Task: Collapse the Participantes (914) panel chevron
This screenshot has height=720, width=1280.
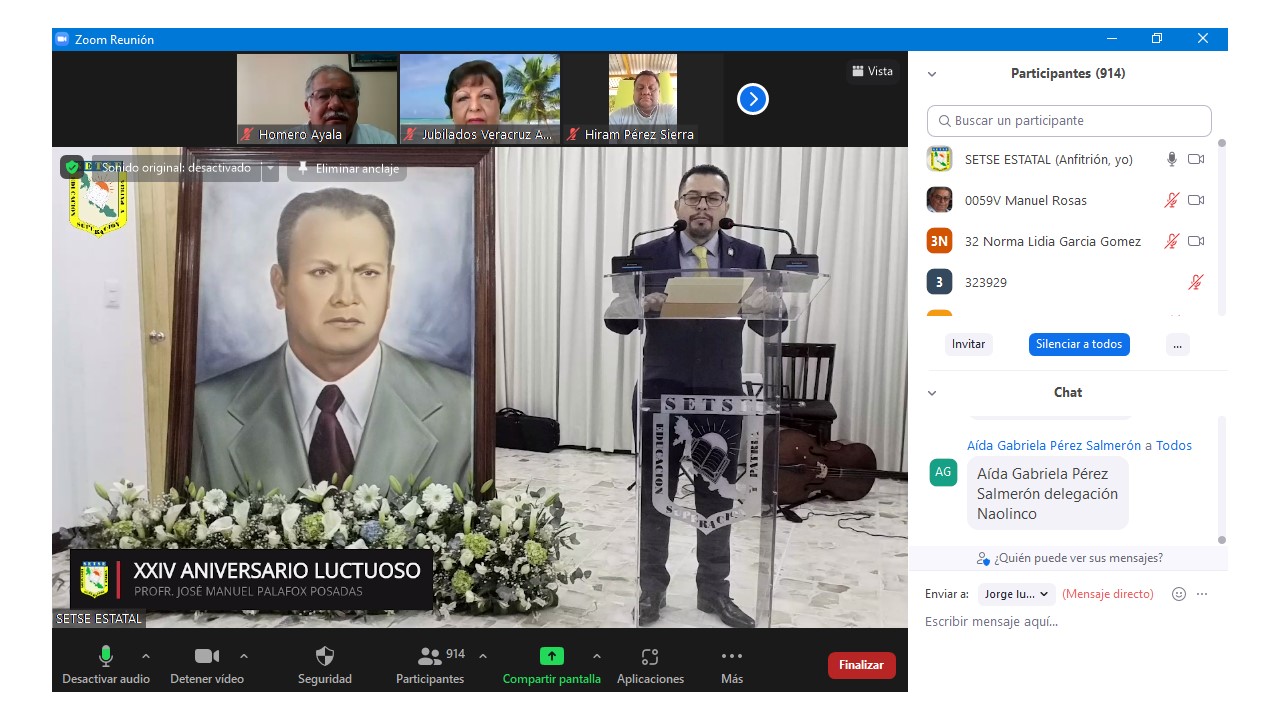Action: click(x=932, y=74)
